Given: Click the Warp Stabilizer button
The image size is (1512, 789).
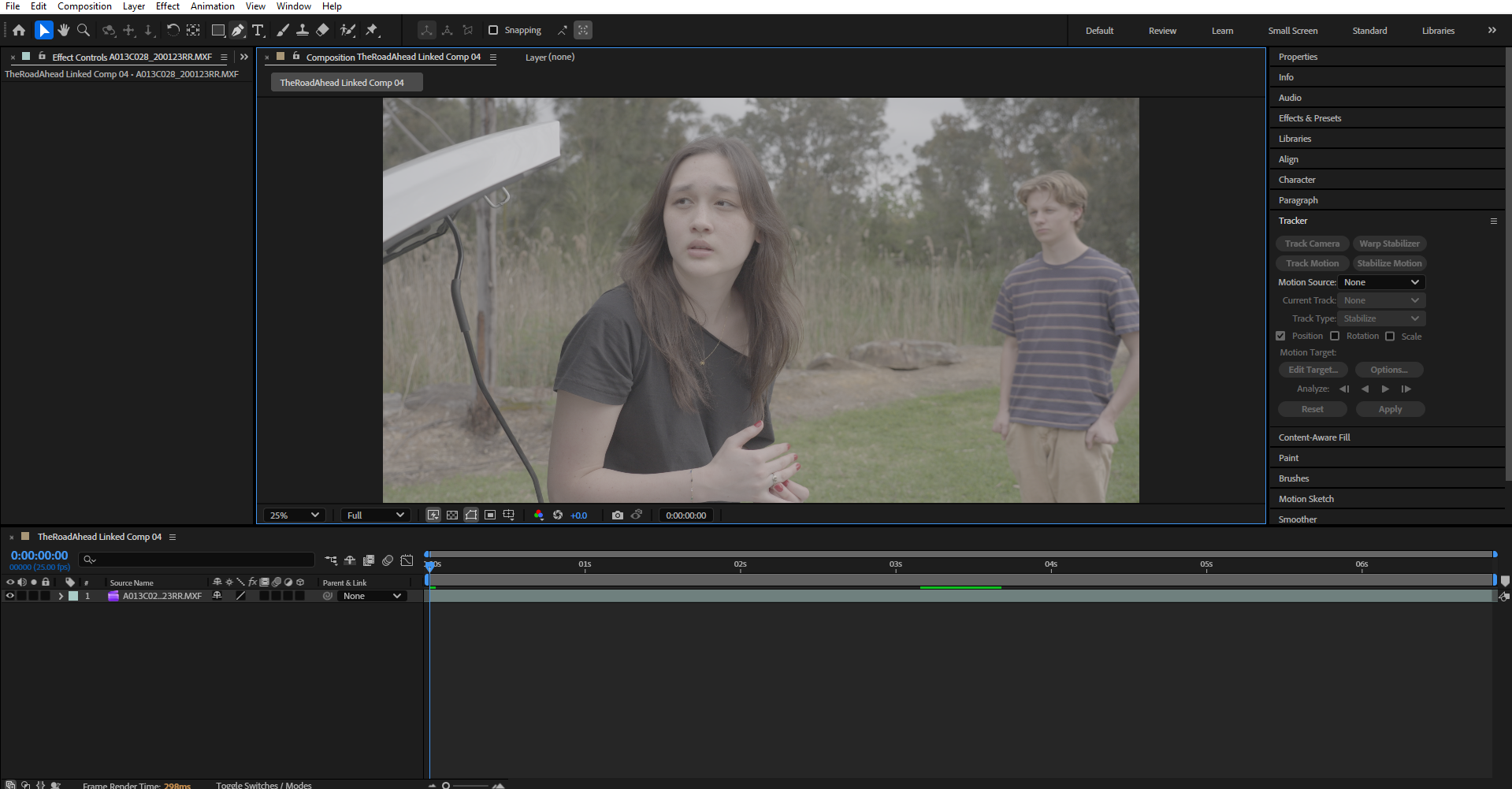Looking at the screenshot, I should tap(1389, 243).
